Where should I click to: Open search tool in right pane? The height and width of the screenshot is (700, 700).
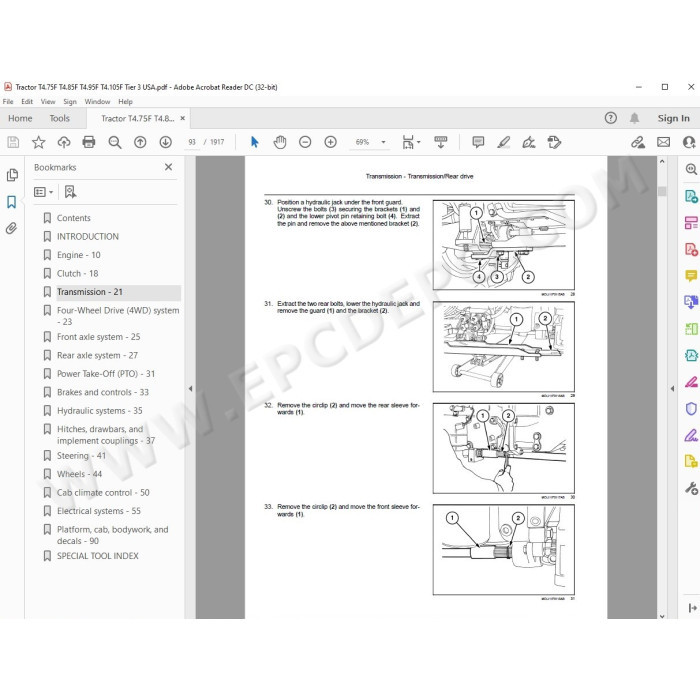tap(691, 169)
